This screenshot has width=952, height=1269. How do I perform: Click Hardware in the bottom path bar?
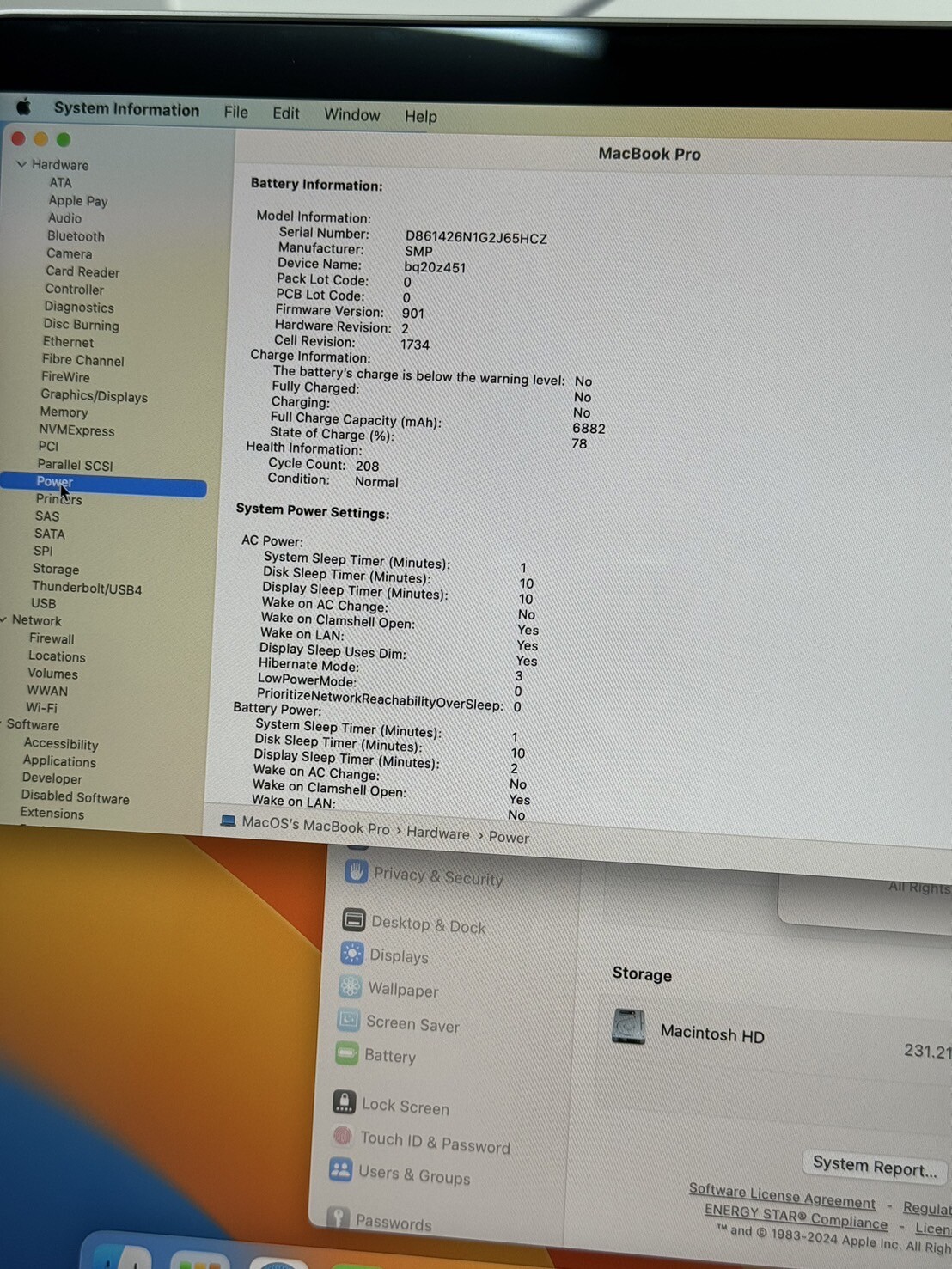coord(438,833)
